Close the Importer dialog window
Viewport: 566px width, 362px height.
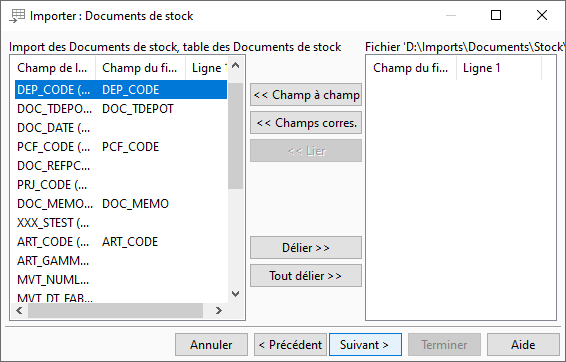pyautogui.click(x=541, y=15)
